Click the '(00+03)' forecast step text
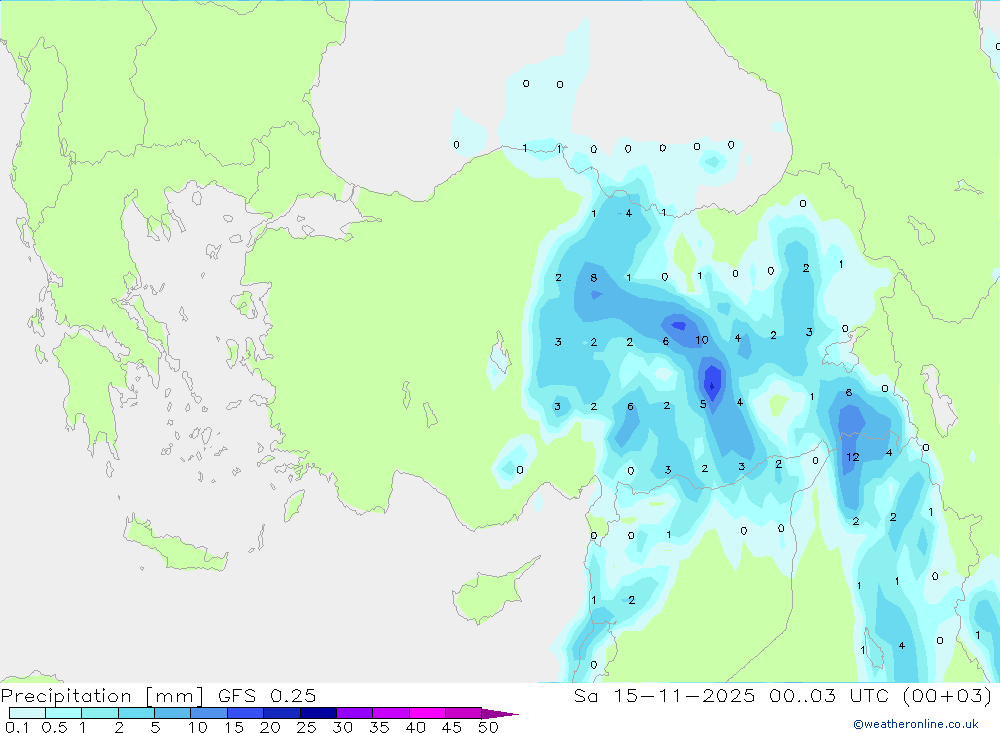This screenshot has height=733, width=1000. click(x=948, y=695)
